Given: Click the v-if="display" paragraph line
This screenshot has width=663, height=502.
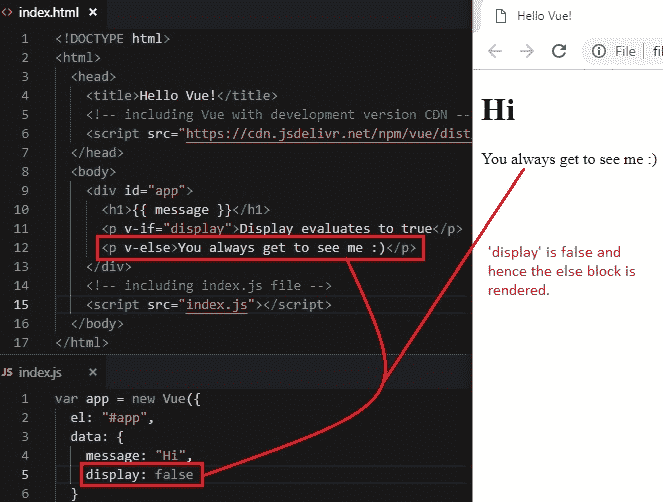Looking at the screenshot, I should (282, 229).
